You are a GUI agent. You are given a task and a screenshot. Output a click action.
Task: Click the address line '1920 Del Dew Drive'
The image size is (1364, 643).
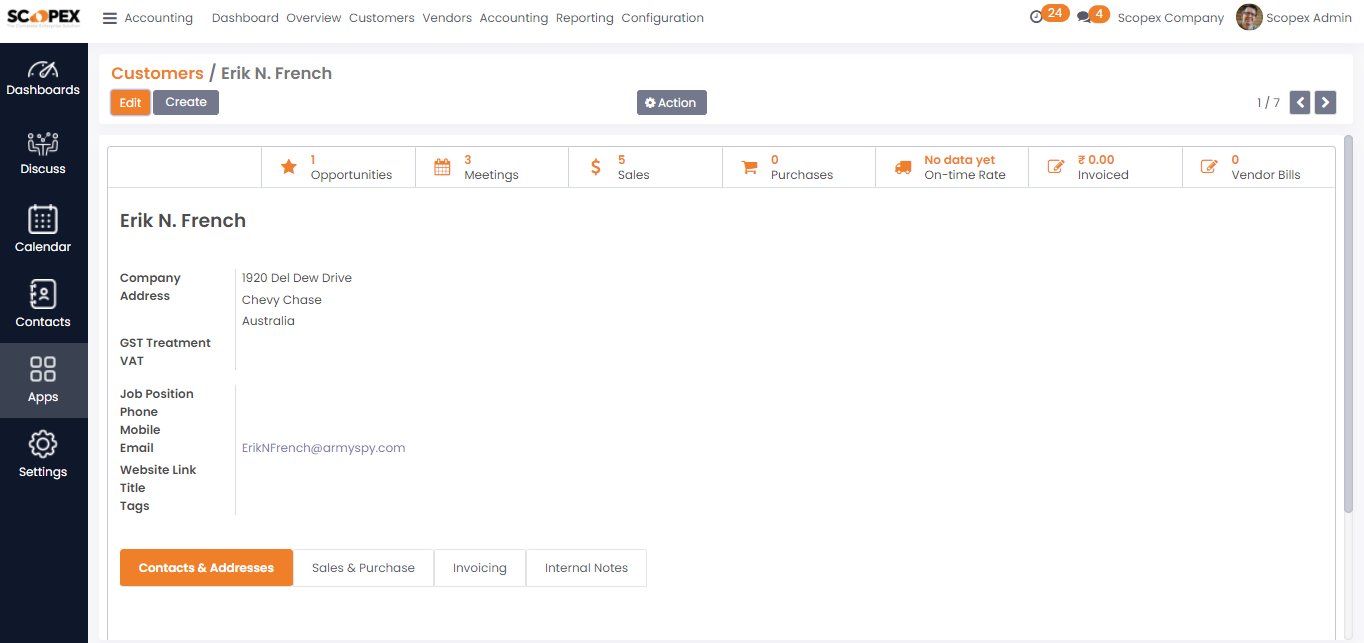[297, 278]
